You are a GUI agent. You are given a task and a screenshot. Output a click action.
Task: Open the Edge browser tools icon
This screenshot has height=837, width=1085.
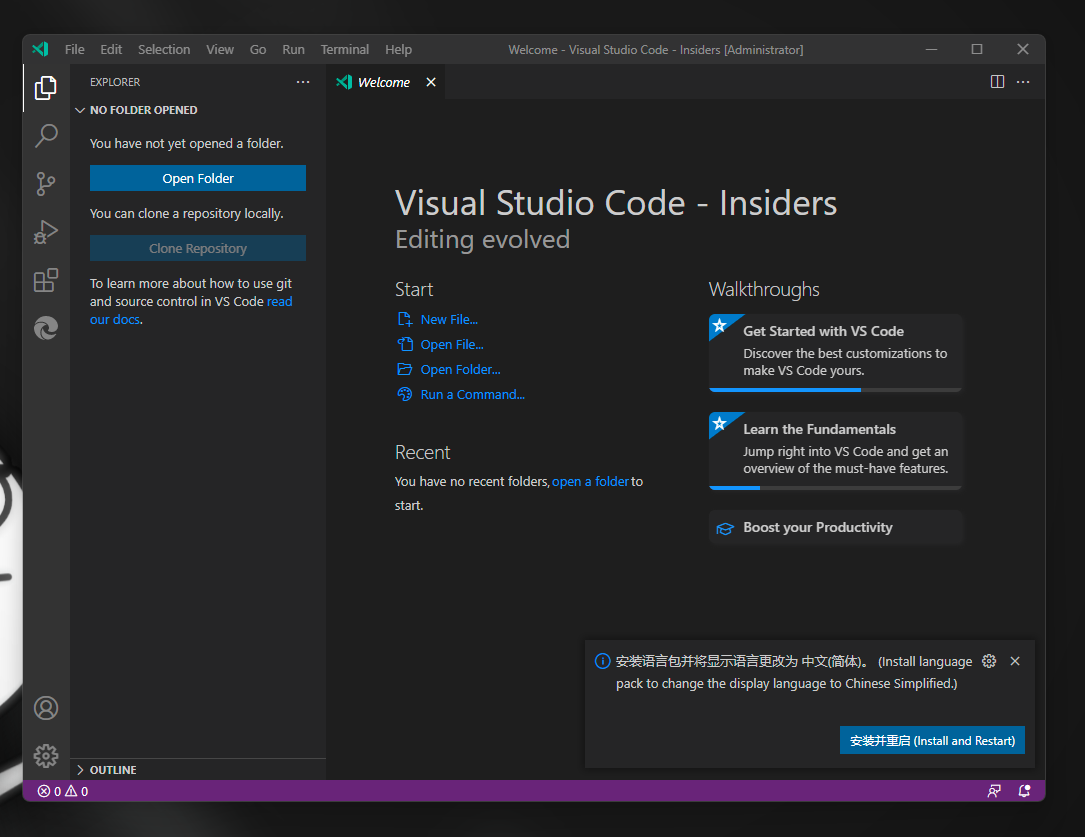click(x=46, y=328)
